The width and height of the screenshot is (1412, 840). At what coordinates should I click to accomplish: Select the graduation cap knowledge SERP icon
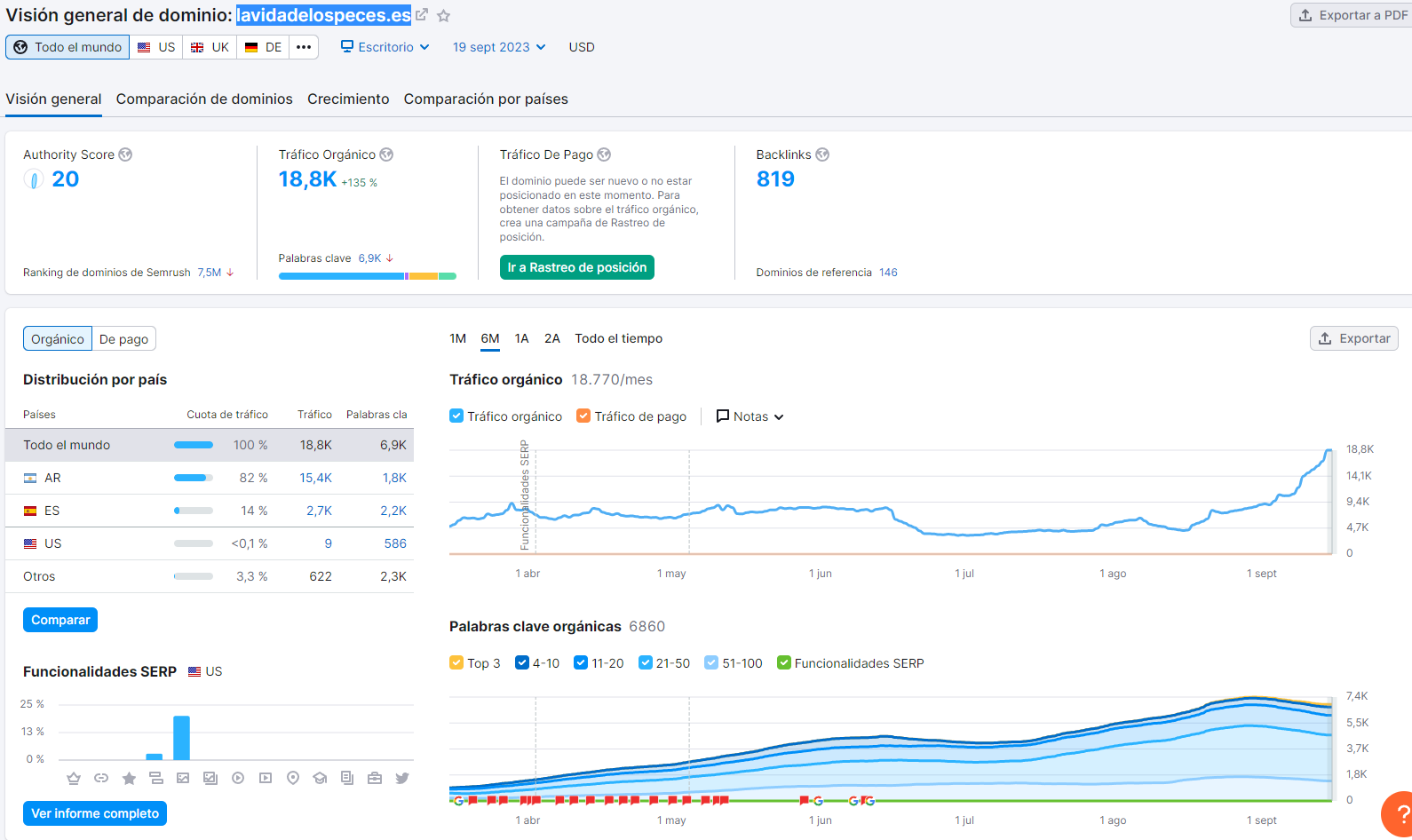(320, 778)
